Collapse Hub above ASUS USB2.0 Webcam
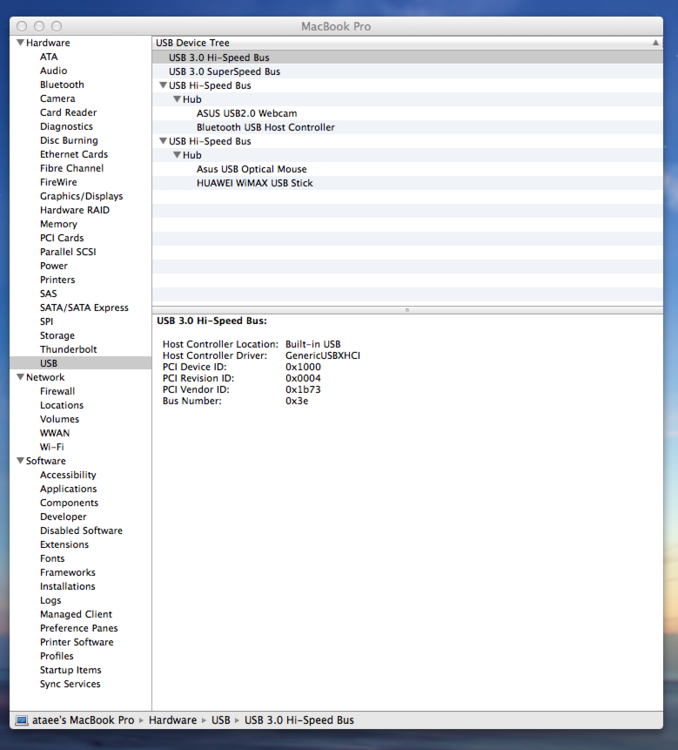The width and height of the screenshot is (678, 750). coord(177,99)
